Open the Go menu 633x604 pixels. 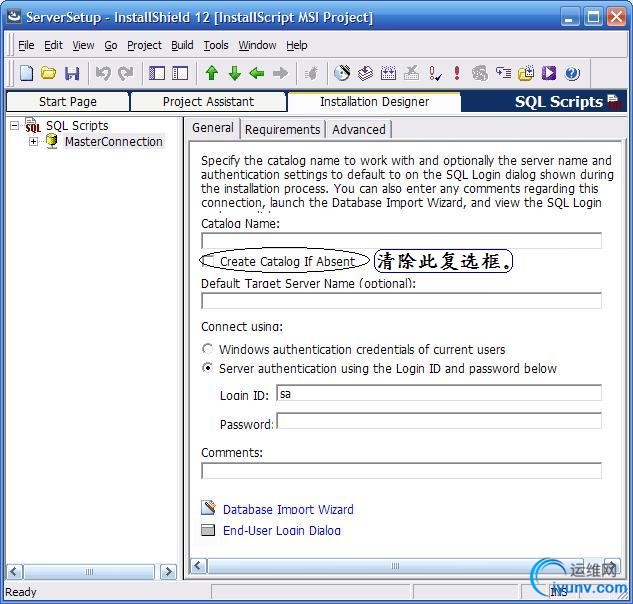point(111,45)
